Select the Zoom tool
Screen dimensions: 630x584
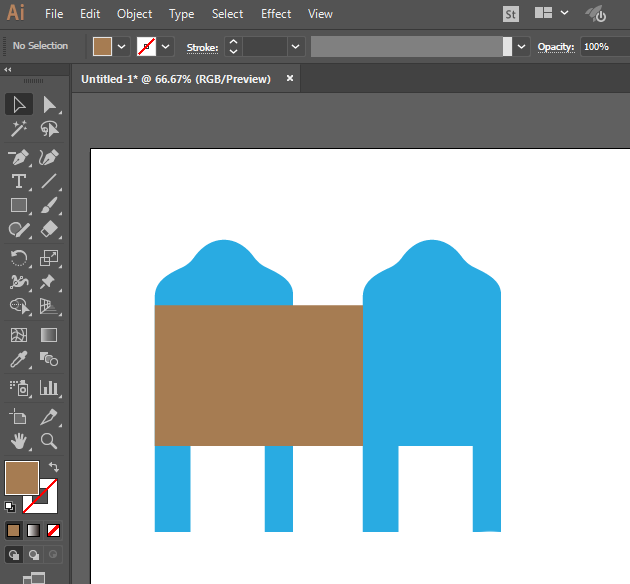[x=49, y=441]
